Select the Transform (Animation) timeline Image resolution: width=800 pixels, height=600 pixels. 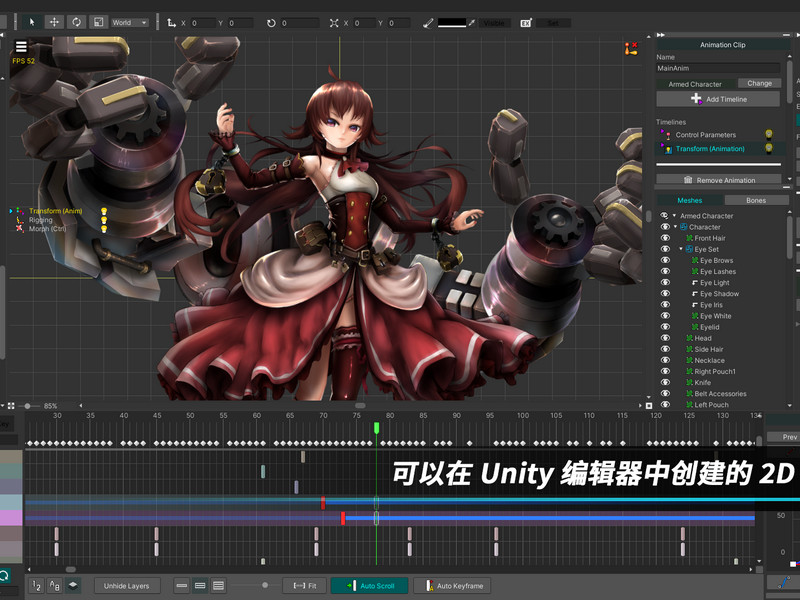[710, 148]
